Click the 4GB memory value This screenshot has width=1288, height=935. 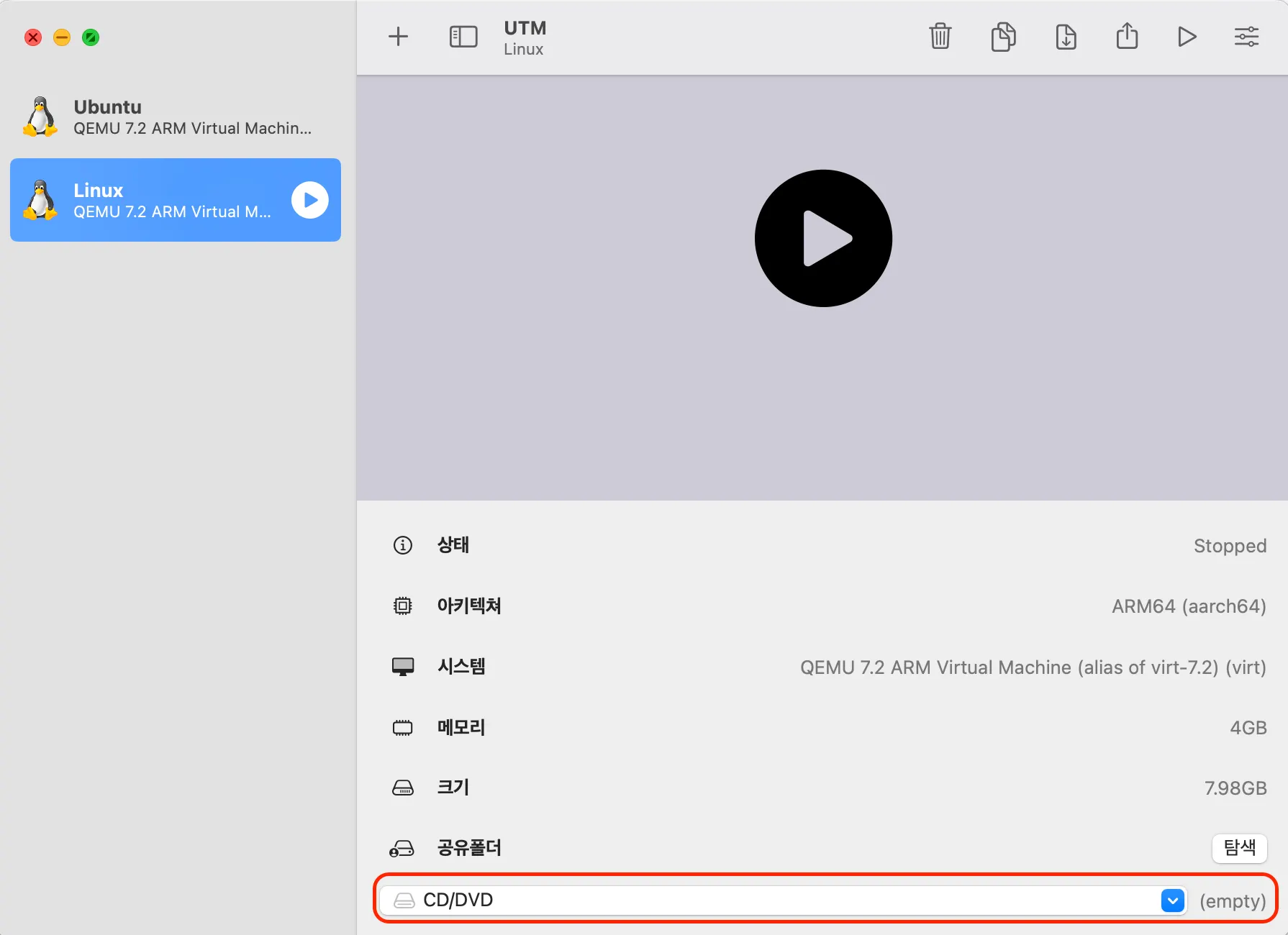click(1248, 728)
